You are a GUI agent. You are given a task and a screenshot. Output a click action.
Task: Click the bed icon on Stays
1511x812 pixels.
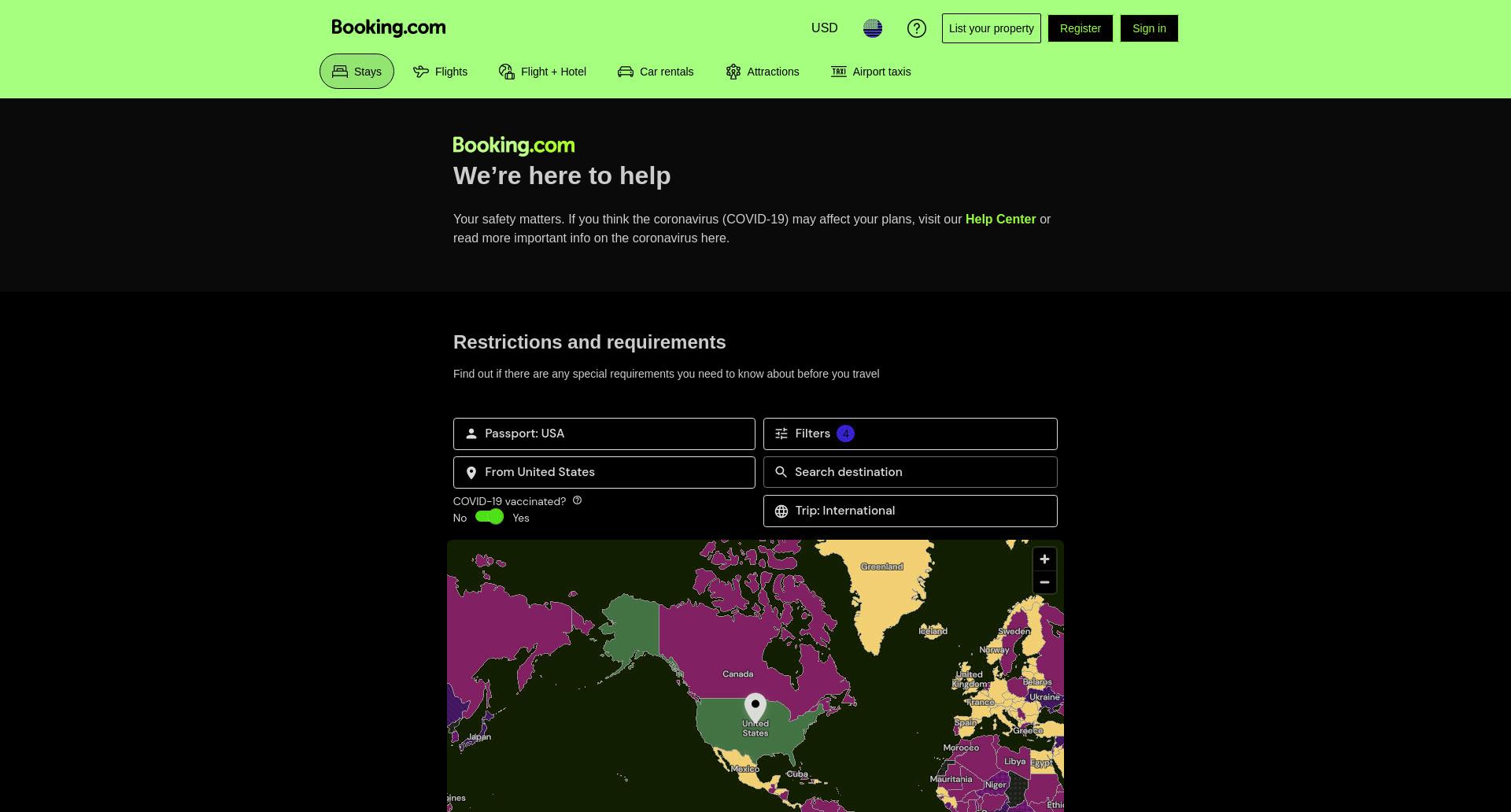[340, 72]
